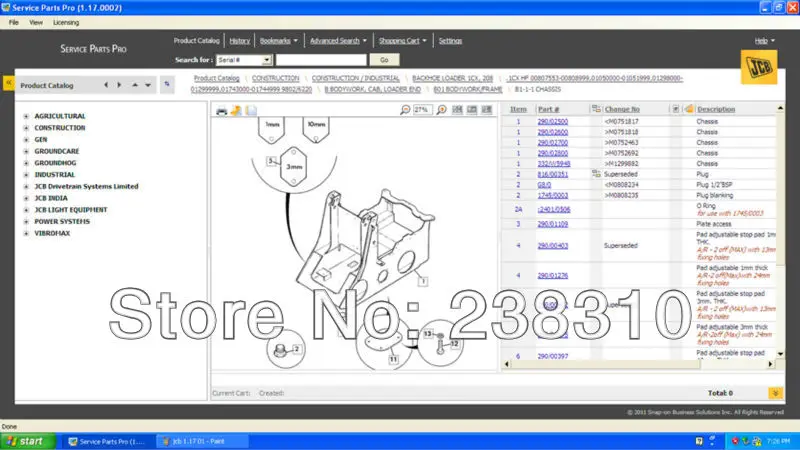800x450 pixels.
Task: Click the supersession icon in table header
Action: (x=596, y=109)
